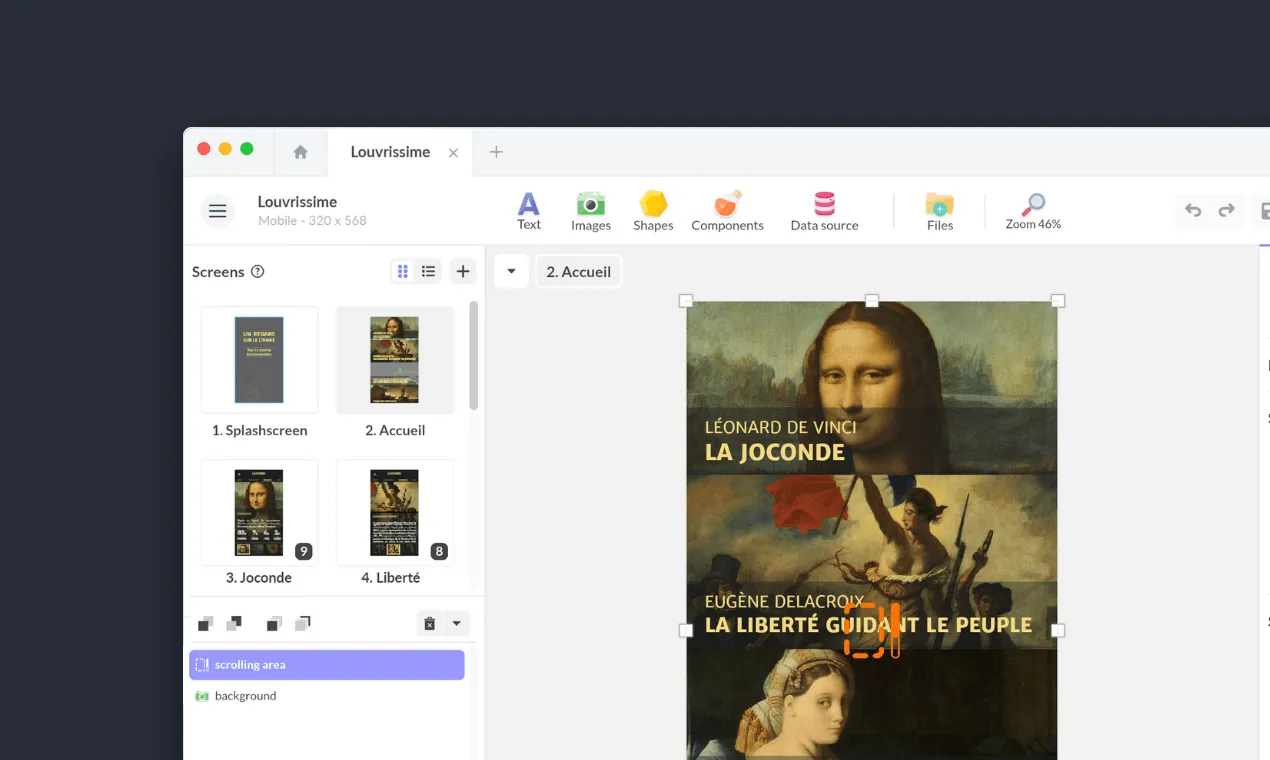1270x760 pixels.
Task: Delete the selected layer with the trash icon
Action: tap(429, 624)
